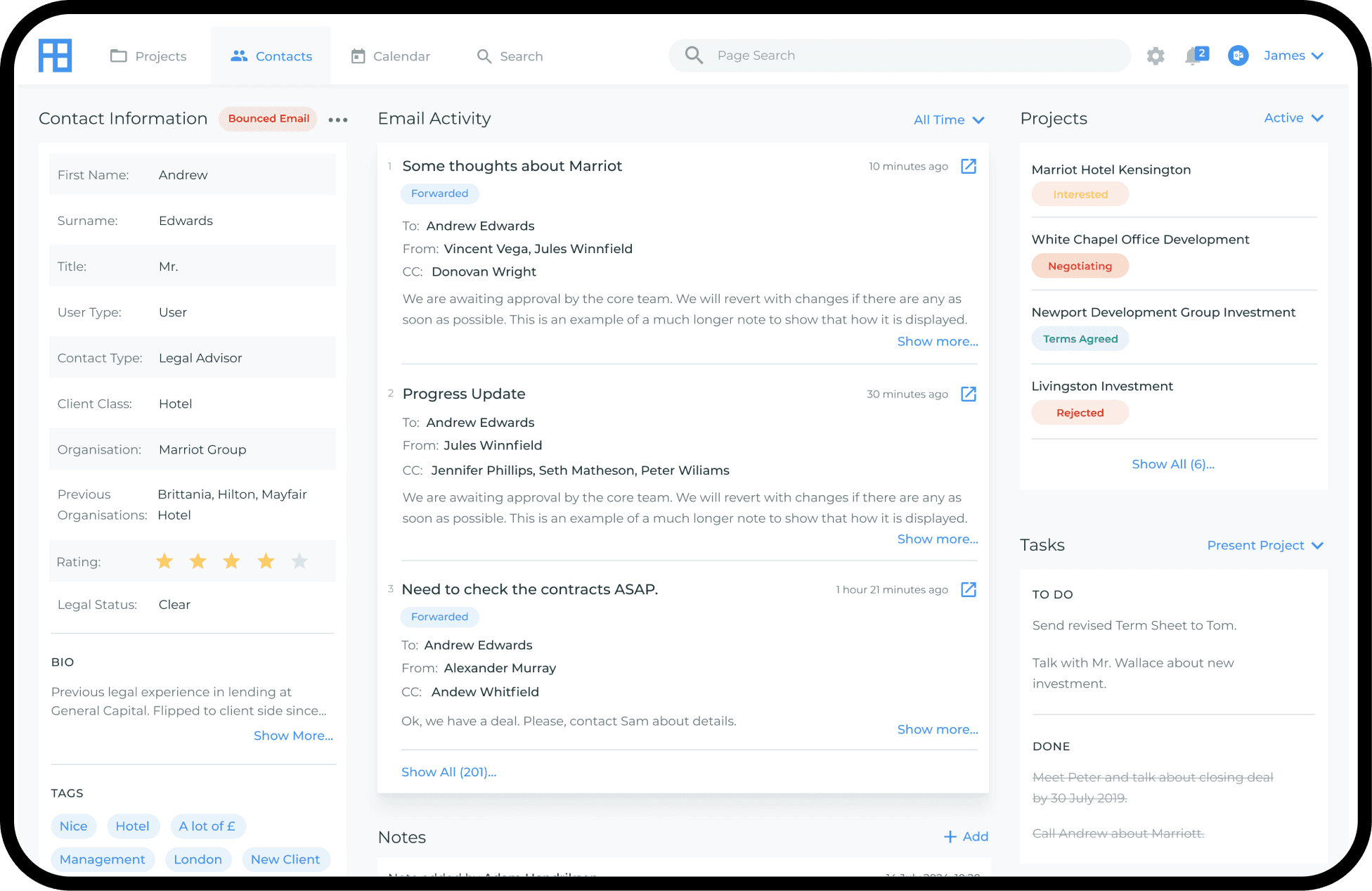Open 'Progress Update' email externally
This screenshot has width=1372, height=891.
[x=969, y=395]
